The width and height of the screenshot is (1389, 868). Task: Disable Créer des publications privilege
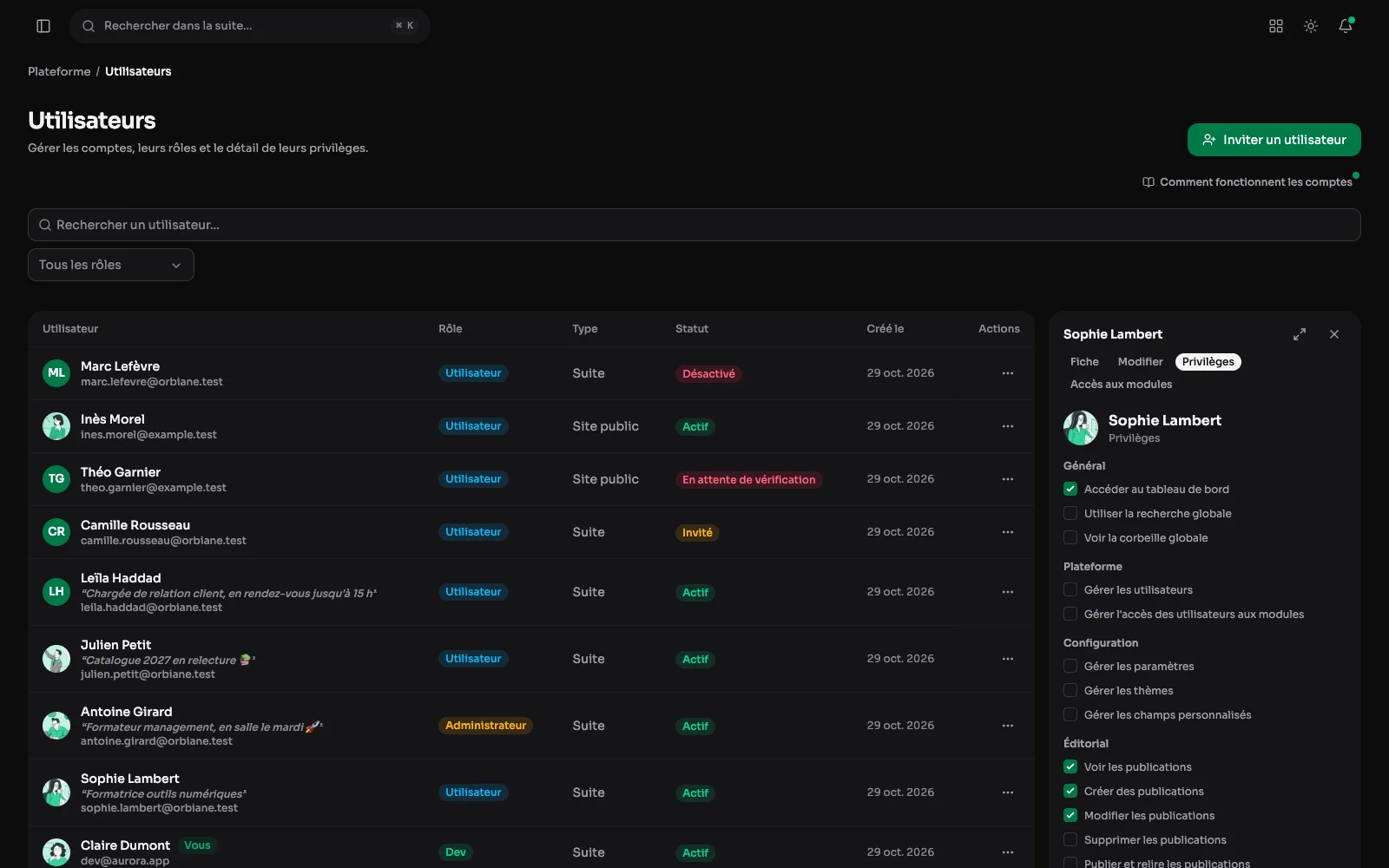click(x=1070, y=791)
